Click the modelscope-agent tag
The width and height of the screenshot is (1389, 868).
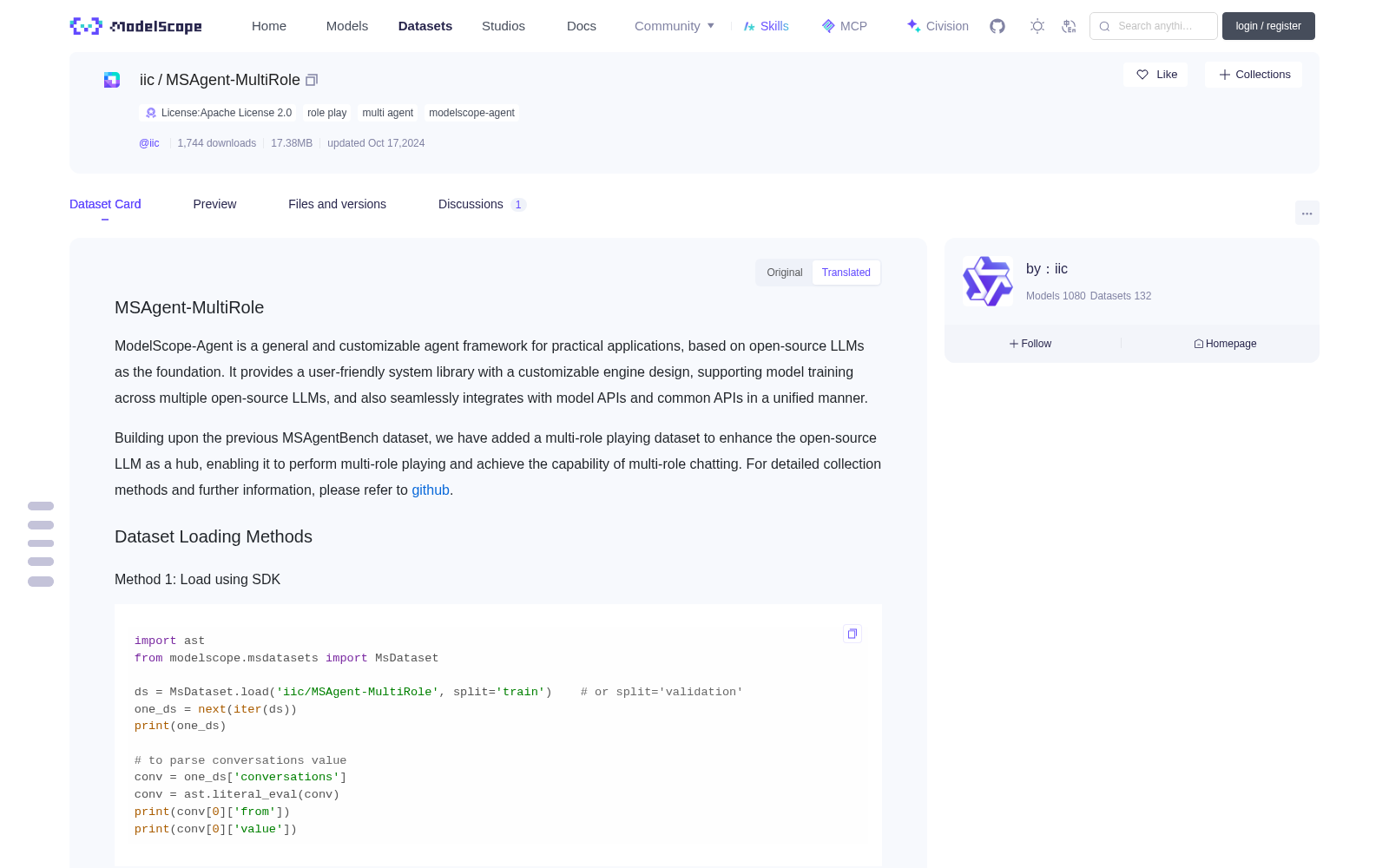(x=471, y=113)
